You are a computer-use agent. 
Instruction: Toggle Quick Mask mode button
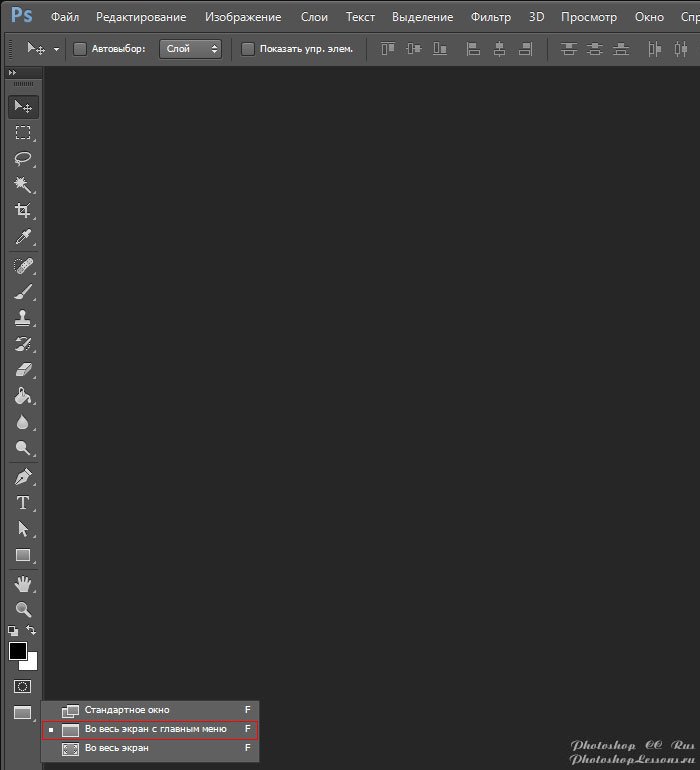click(x=22, y=687)
